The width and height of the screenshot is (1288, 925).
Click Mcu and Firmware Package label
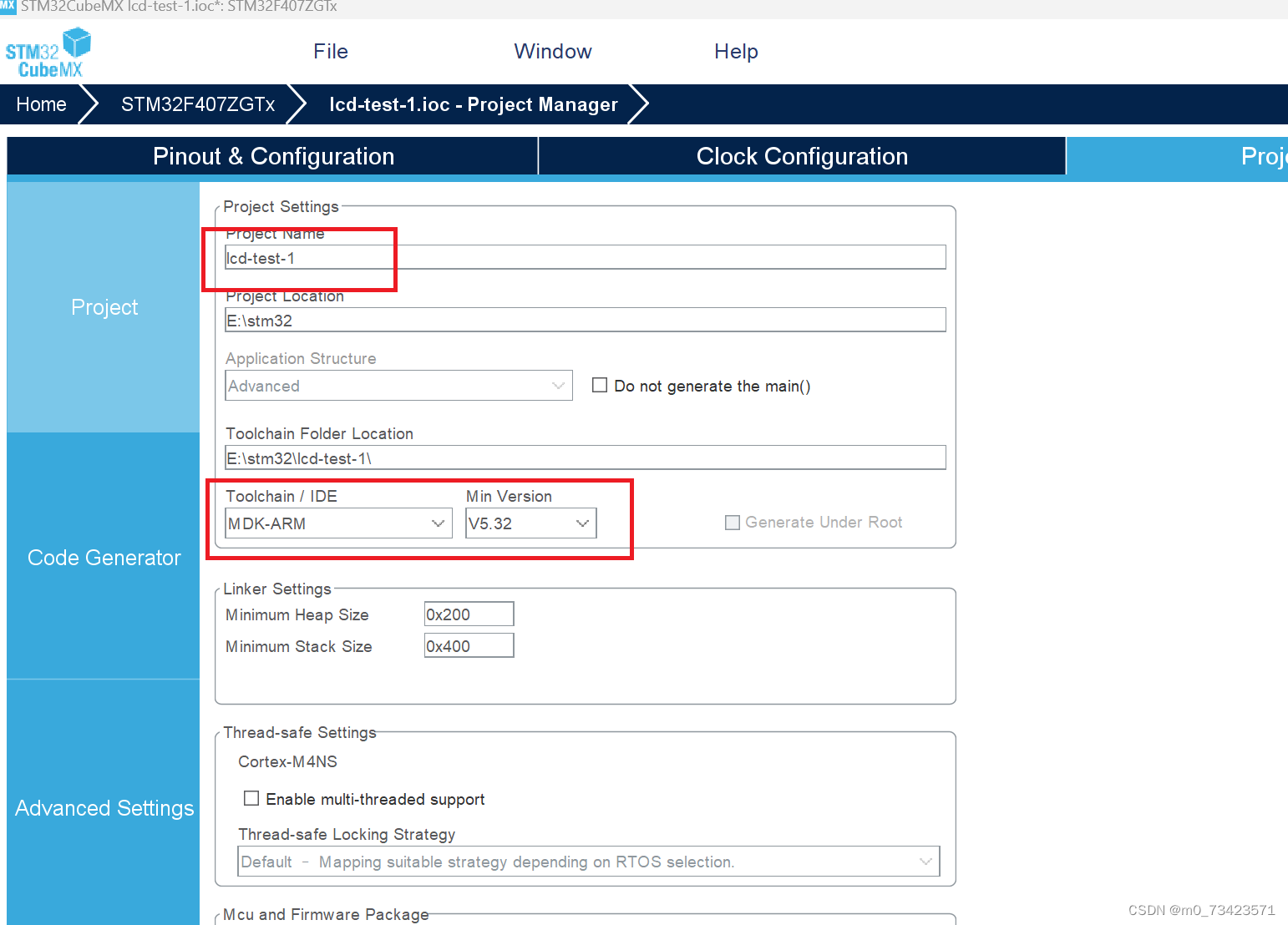tap(326, 914)
